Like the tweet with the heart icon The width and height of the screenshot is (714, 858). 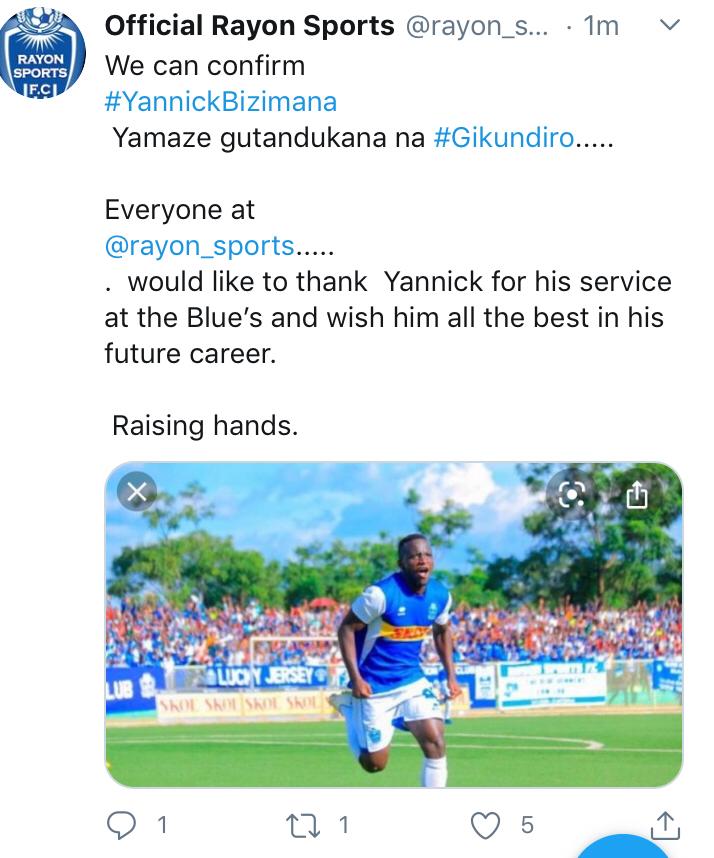[x=485, y=825]
